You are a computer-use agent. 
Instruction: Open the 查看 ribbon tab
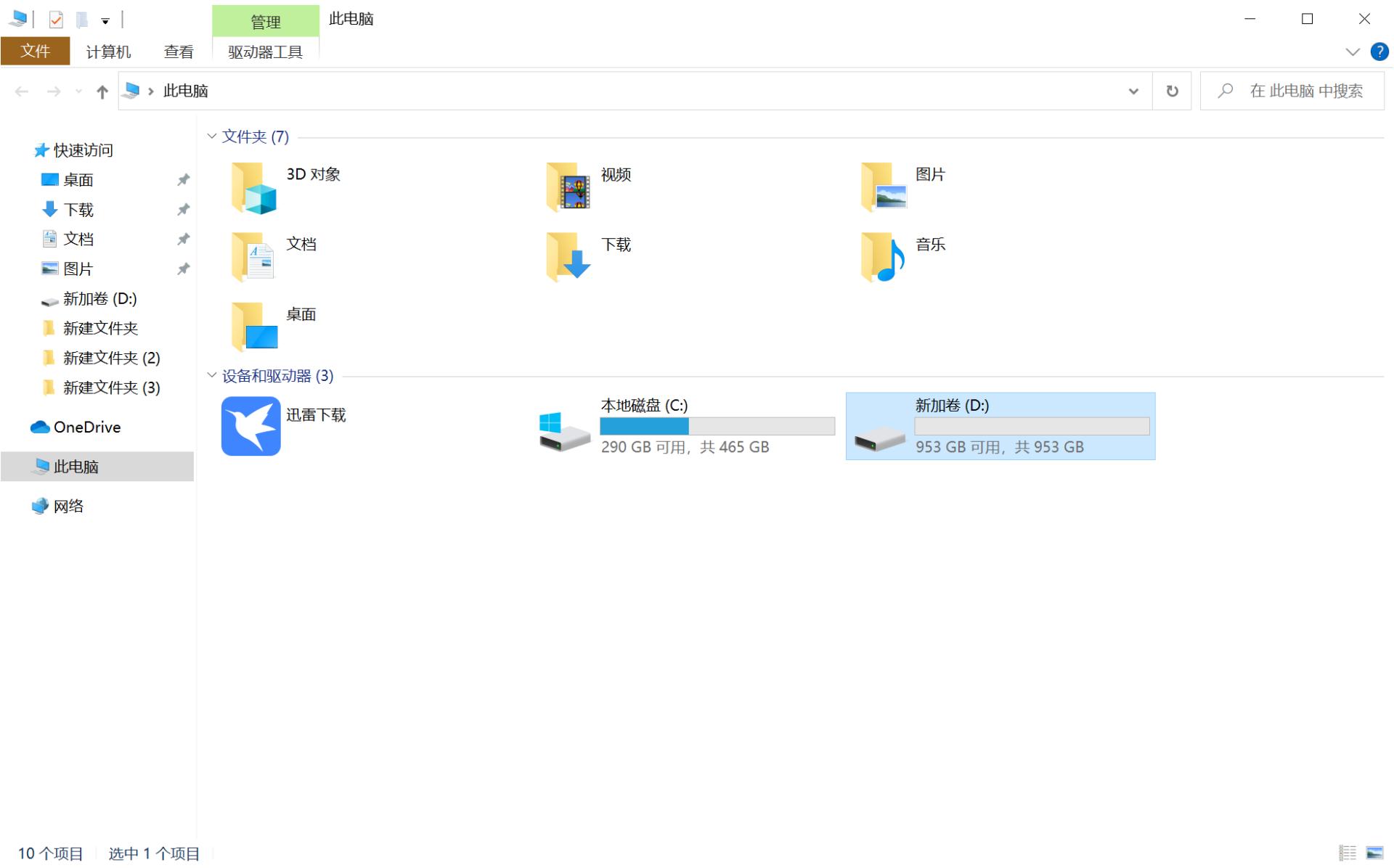coord(178,52)
